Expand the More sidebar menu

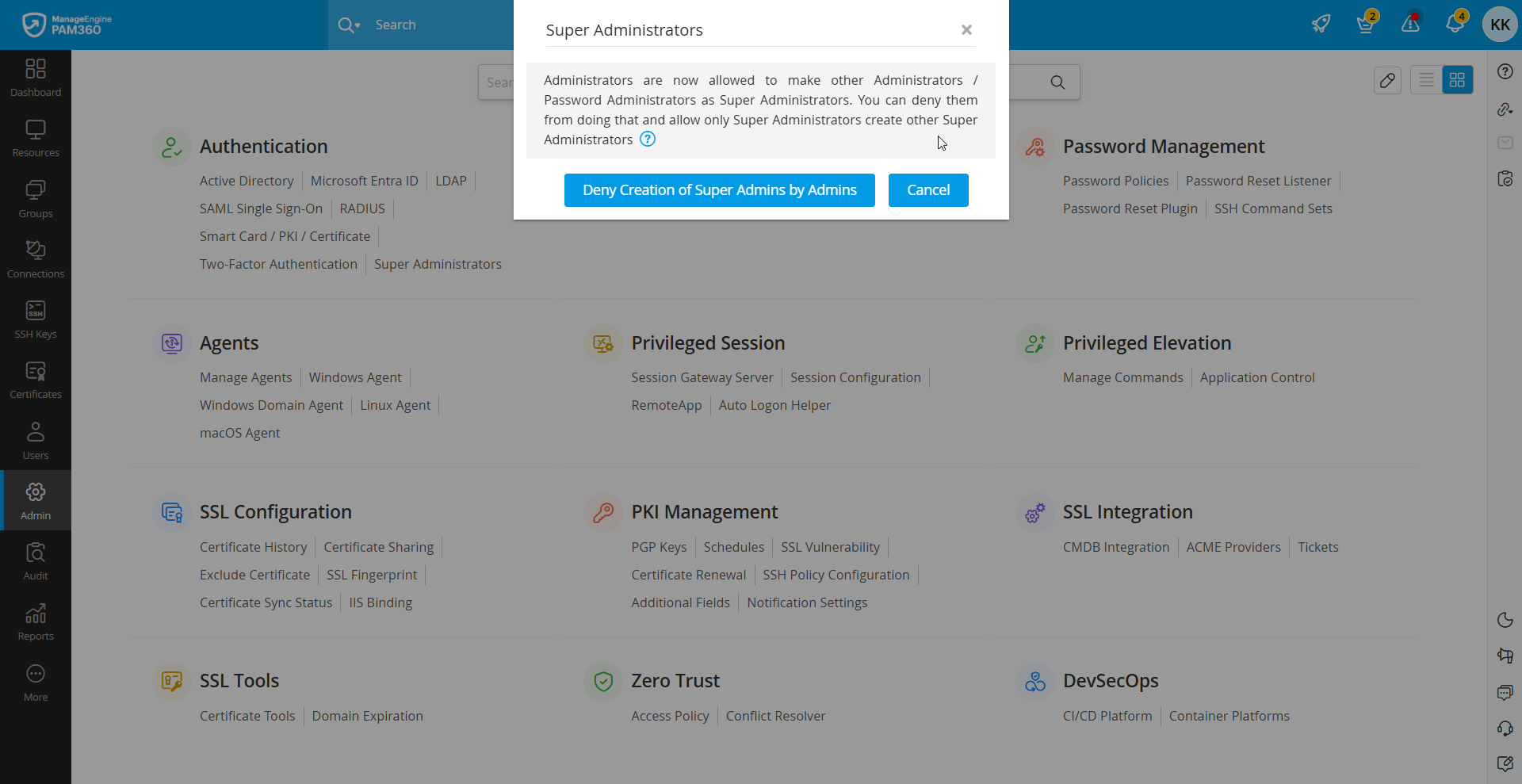point(36,682)
